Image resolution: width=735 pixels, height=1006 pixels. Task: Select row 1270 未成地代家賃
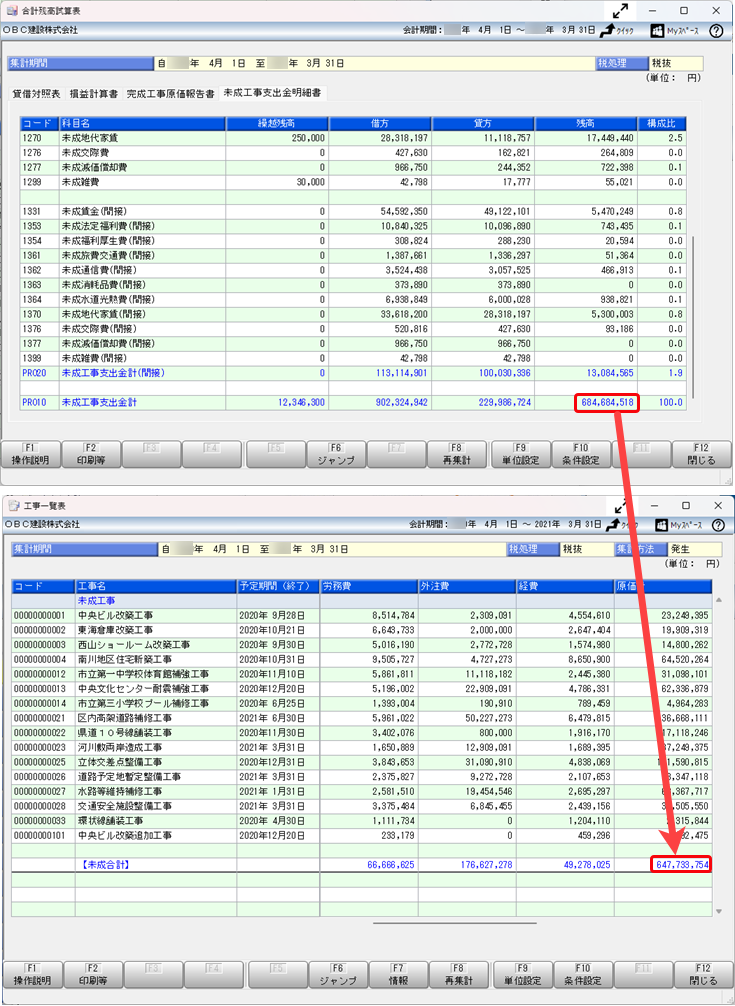353,138
